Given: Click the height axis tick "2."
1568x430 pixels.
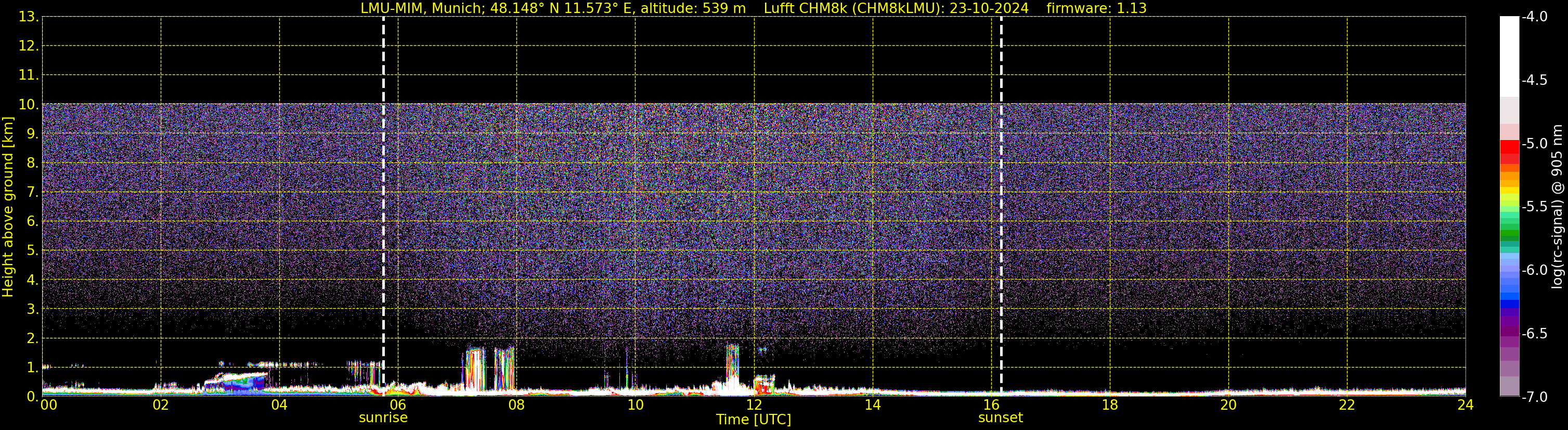Looking at the screenshot, I should pos(32,339).
